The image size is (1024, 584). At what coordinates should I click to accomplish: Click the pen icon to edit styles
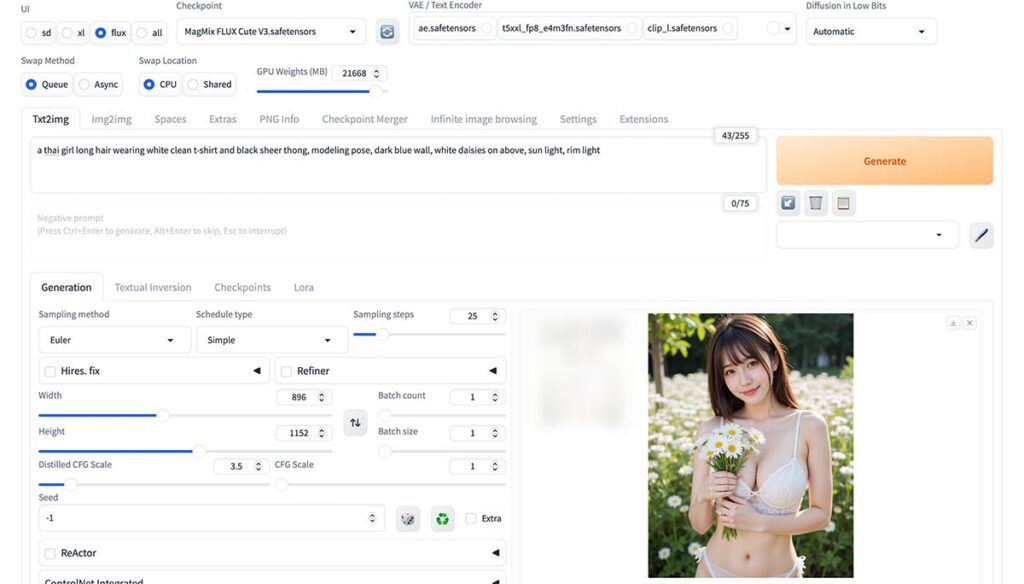tap(981, 235)
